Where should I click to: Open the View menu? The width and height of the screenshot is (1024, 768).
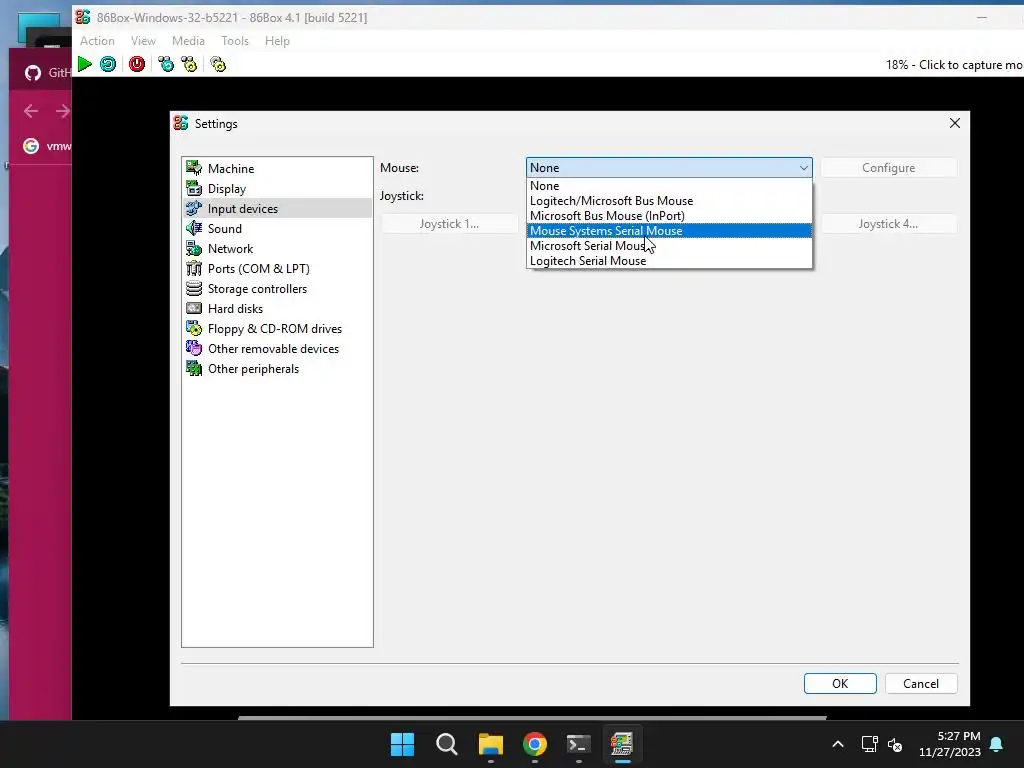tap(143, 40)
